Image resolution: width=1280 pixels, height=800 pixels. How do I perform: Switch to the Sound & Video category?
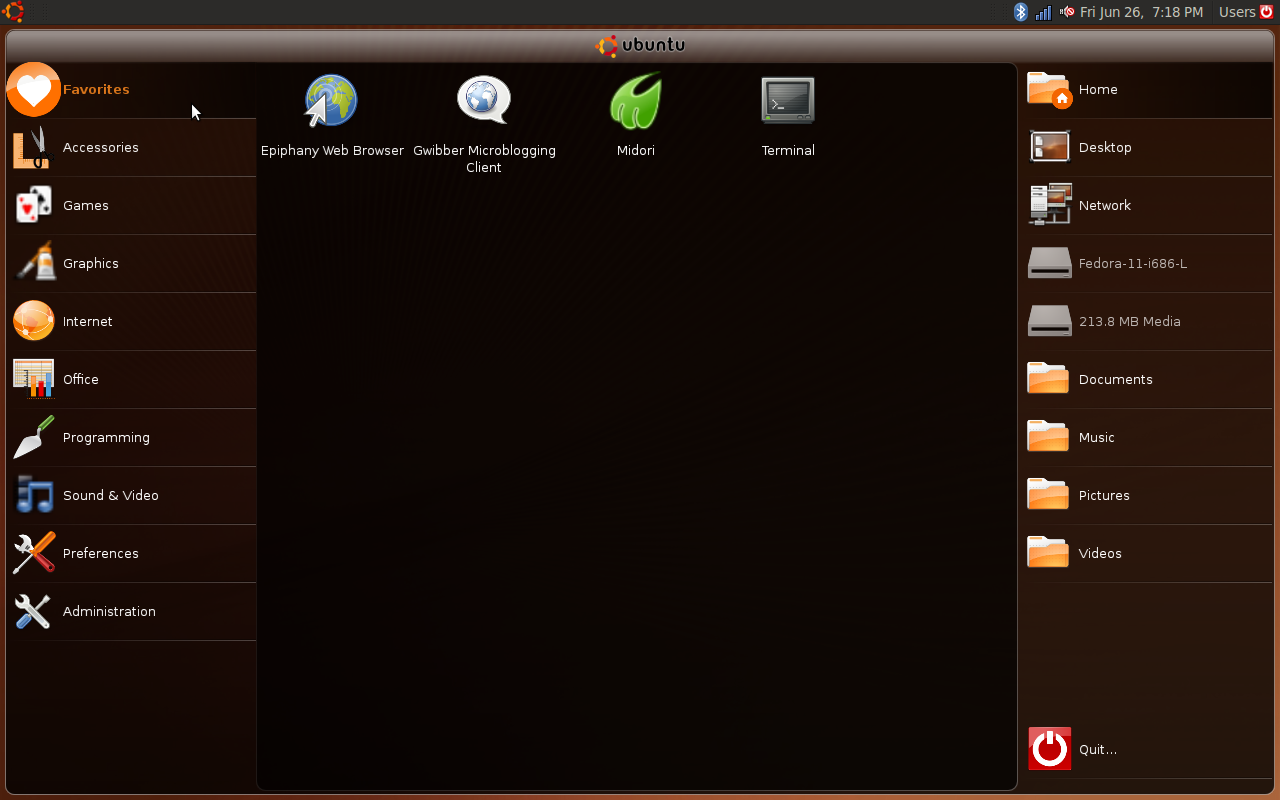pyautogui.click(x=110, y=495)
